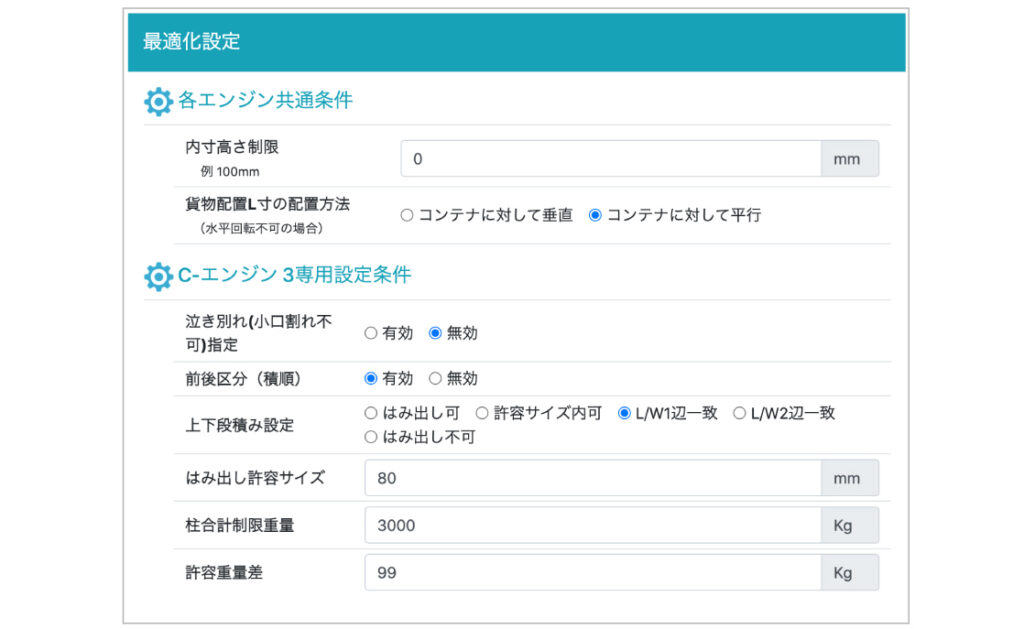The image size is (1024, 629).
Task: Click gear icon beside C-エンジン 3専用設定条件
Action: (158, 276)
